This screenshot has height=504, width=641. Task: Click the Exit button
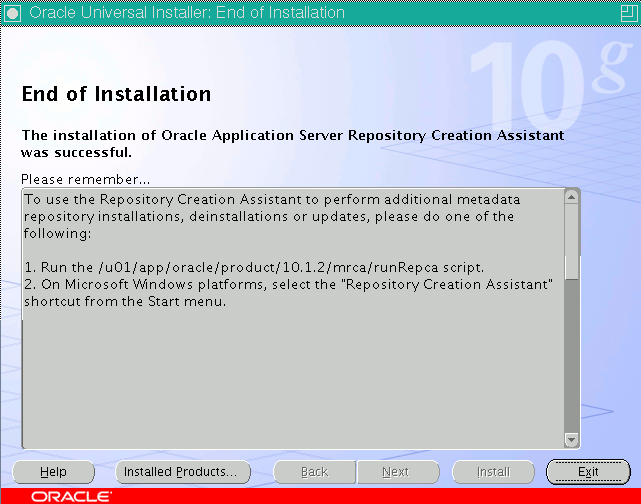coord(588,472)
